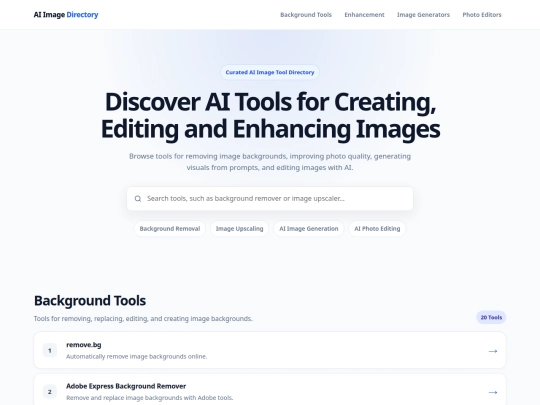The image size is (540, 405).
Task: Click 'Tools for removing, replacing, editing' section description
Action: click(143, 319)
